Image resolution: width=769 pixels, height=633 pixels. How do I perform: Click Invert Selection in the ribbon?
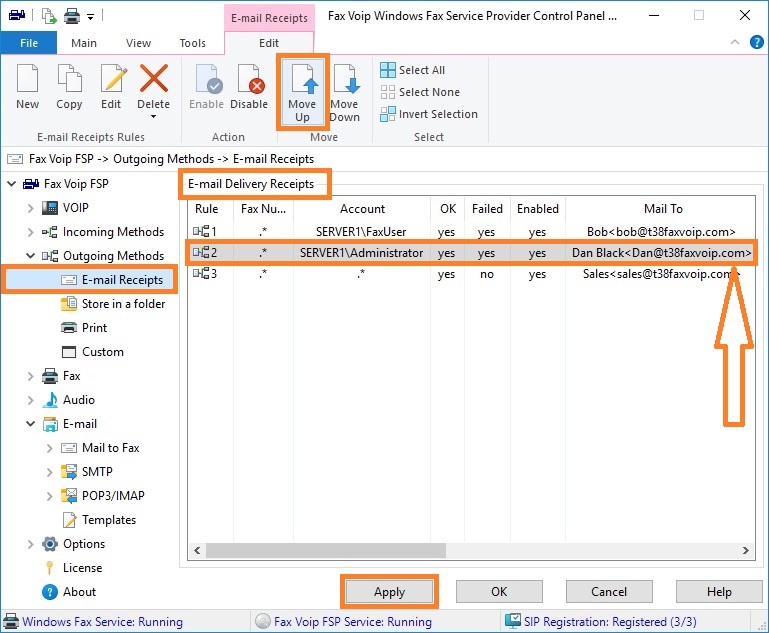tap(429, 114)
